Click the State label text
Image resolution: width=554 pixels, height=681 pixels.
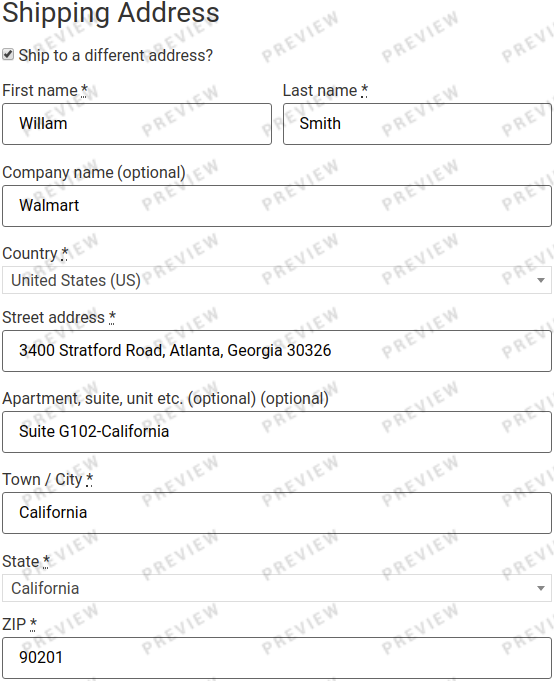coord(21,561)
